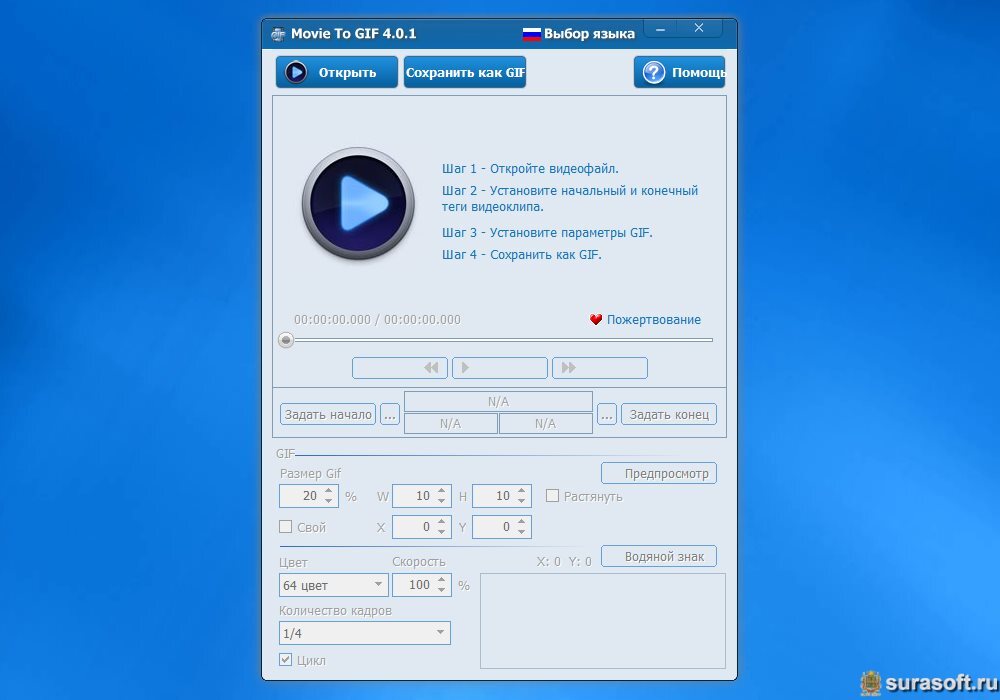The height and width of the screenshot is (700, 1000).
Task: Open a video with the Открыть button
Action: pos(337,72)
